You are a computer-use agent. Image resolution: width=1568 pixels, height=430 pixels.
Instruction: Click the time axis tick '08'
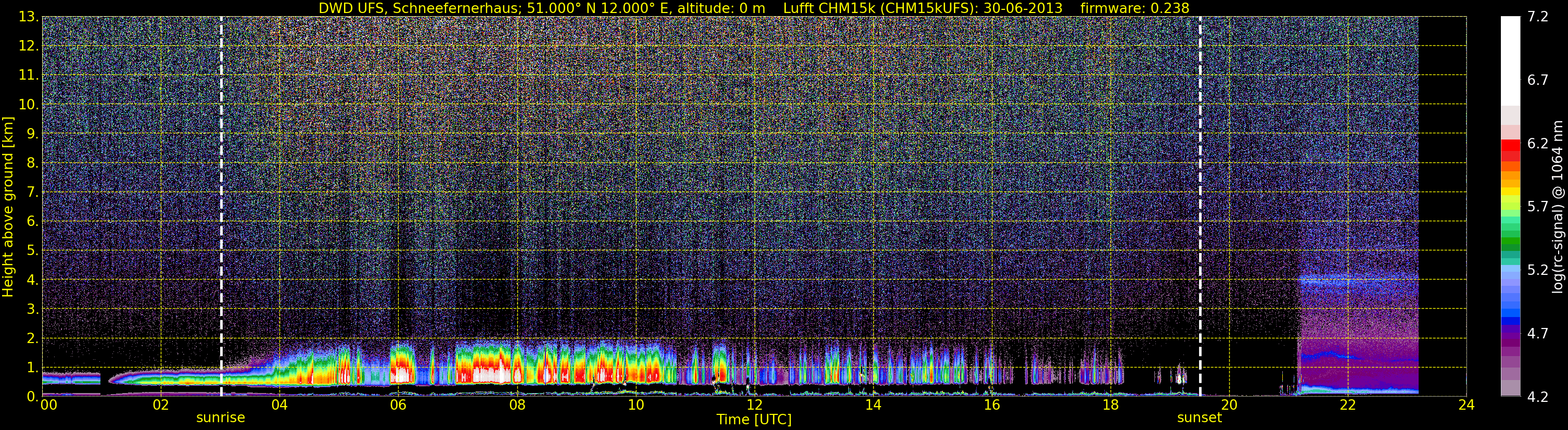coord(517,406)
